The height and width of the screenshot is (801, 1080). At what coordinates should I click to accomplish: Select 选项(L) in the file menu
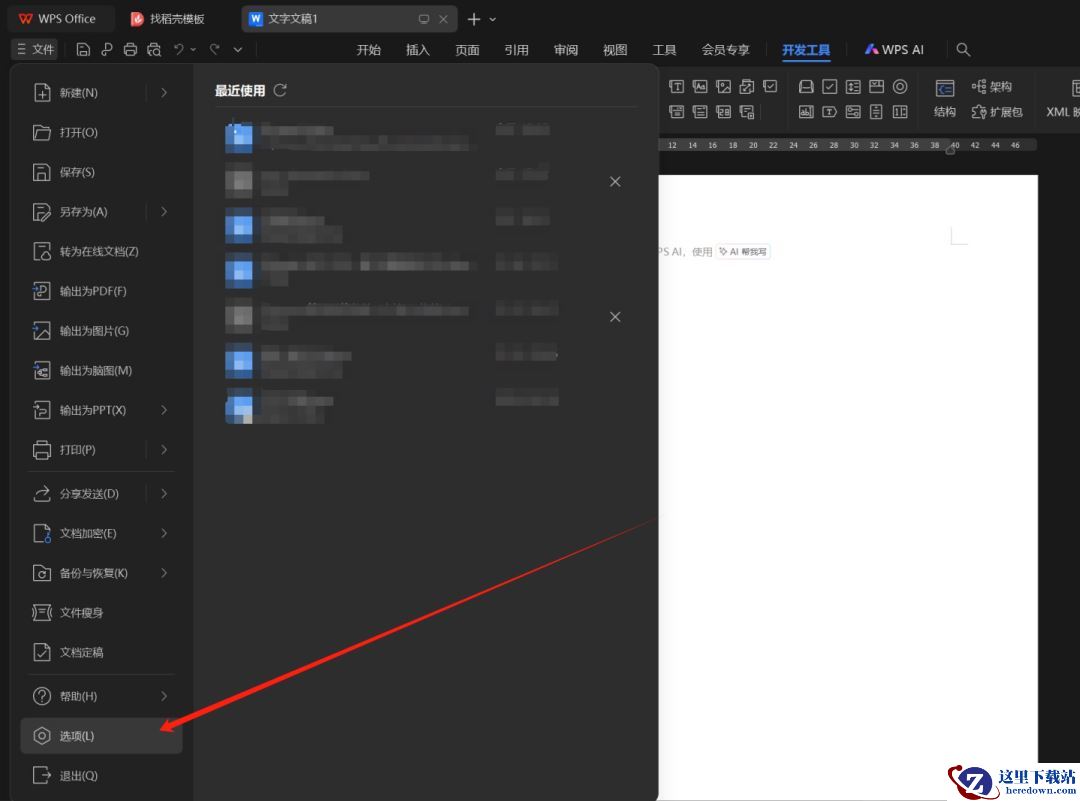pyautogui.click(x=100, y=736)
